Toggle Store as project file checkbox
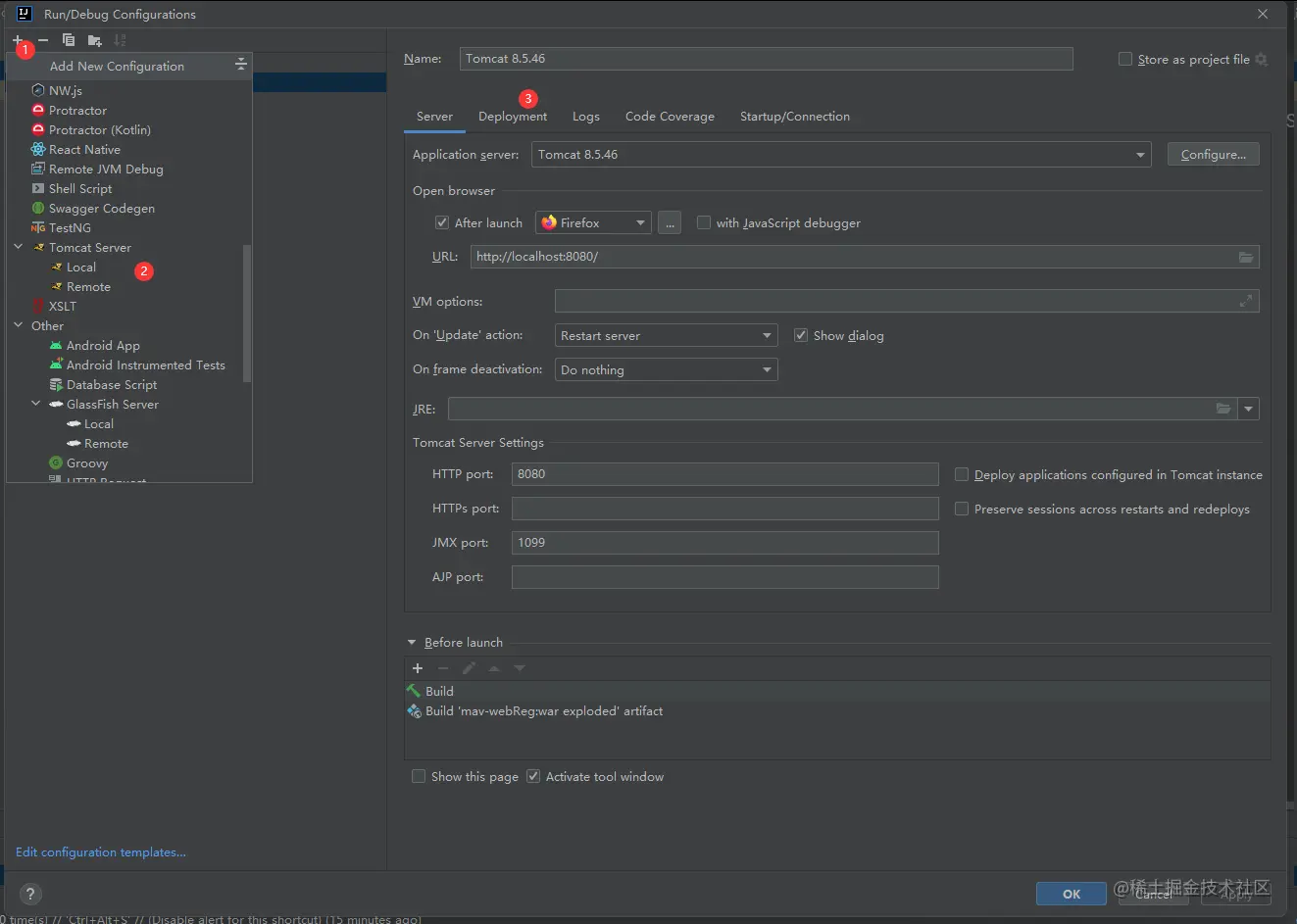The width and height of the screenshot is (1297, 924). coord(1125,59)
